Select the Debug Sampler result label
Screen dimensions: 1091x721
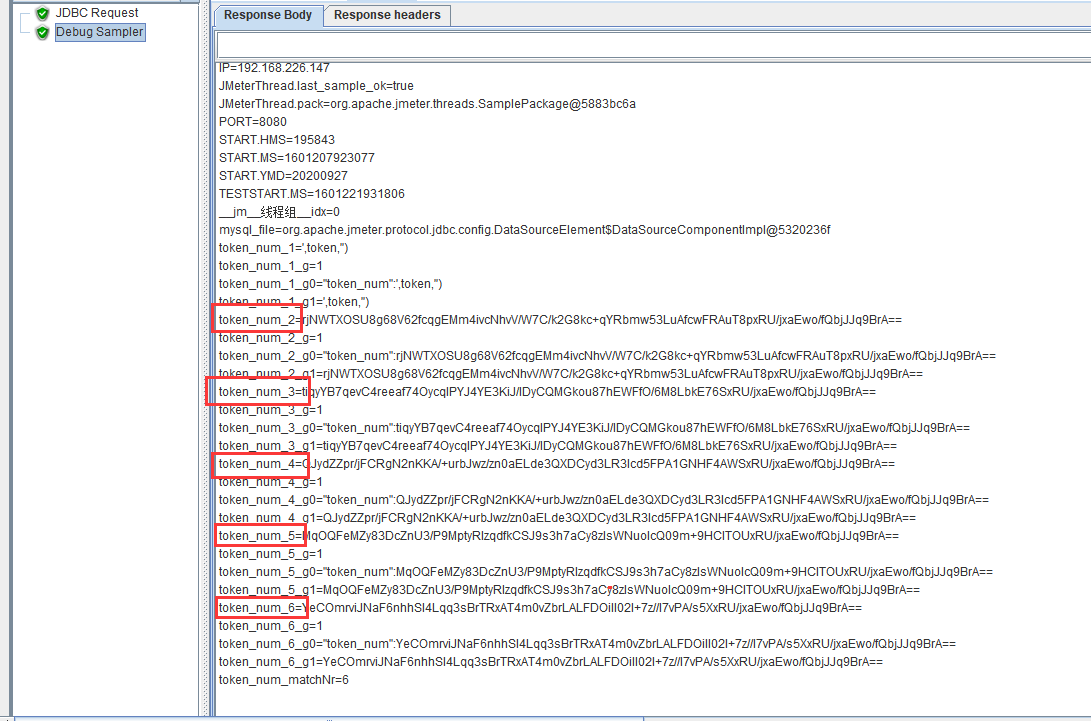99,32
